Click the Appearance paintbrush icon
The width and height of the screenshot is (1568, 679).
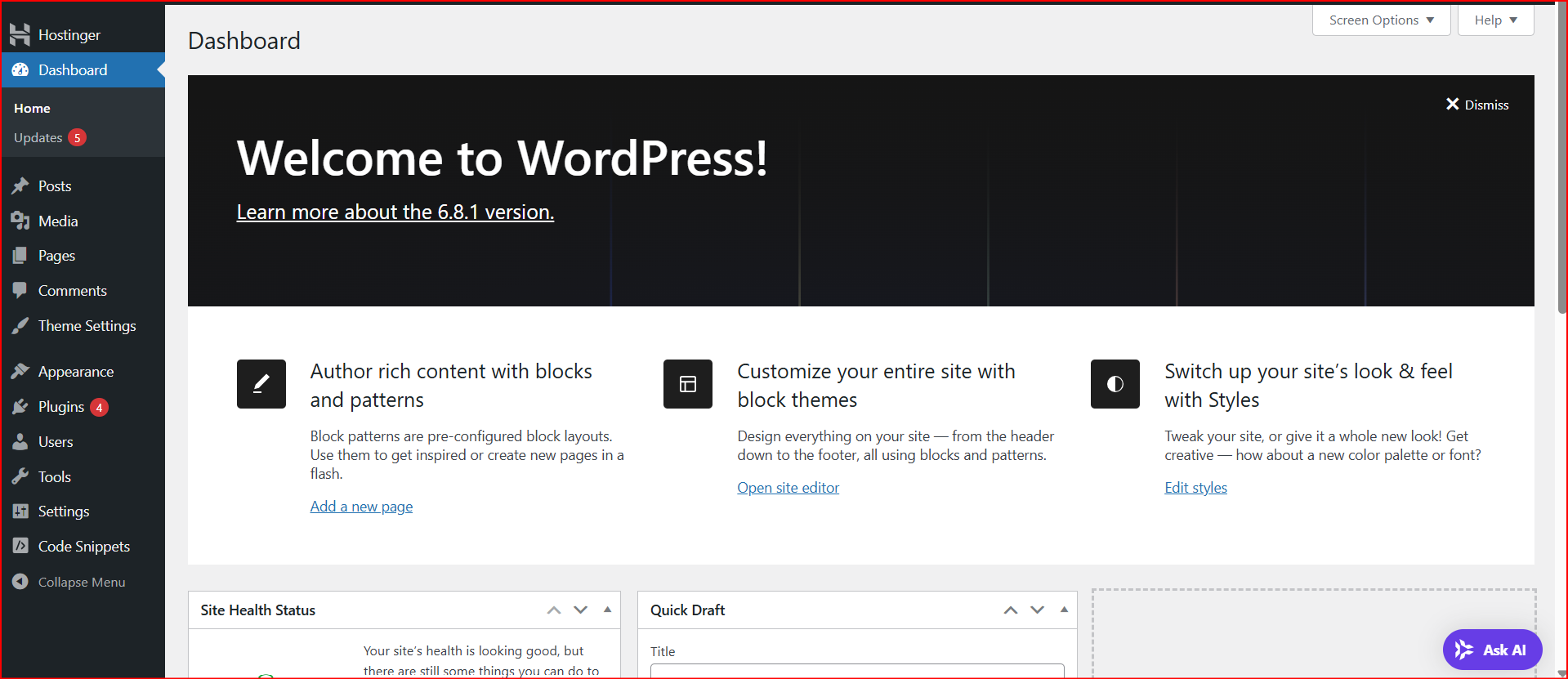20,372
